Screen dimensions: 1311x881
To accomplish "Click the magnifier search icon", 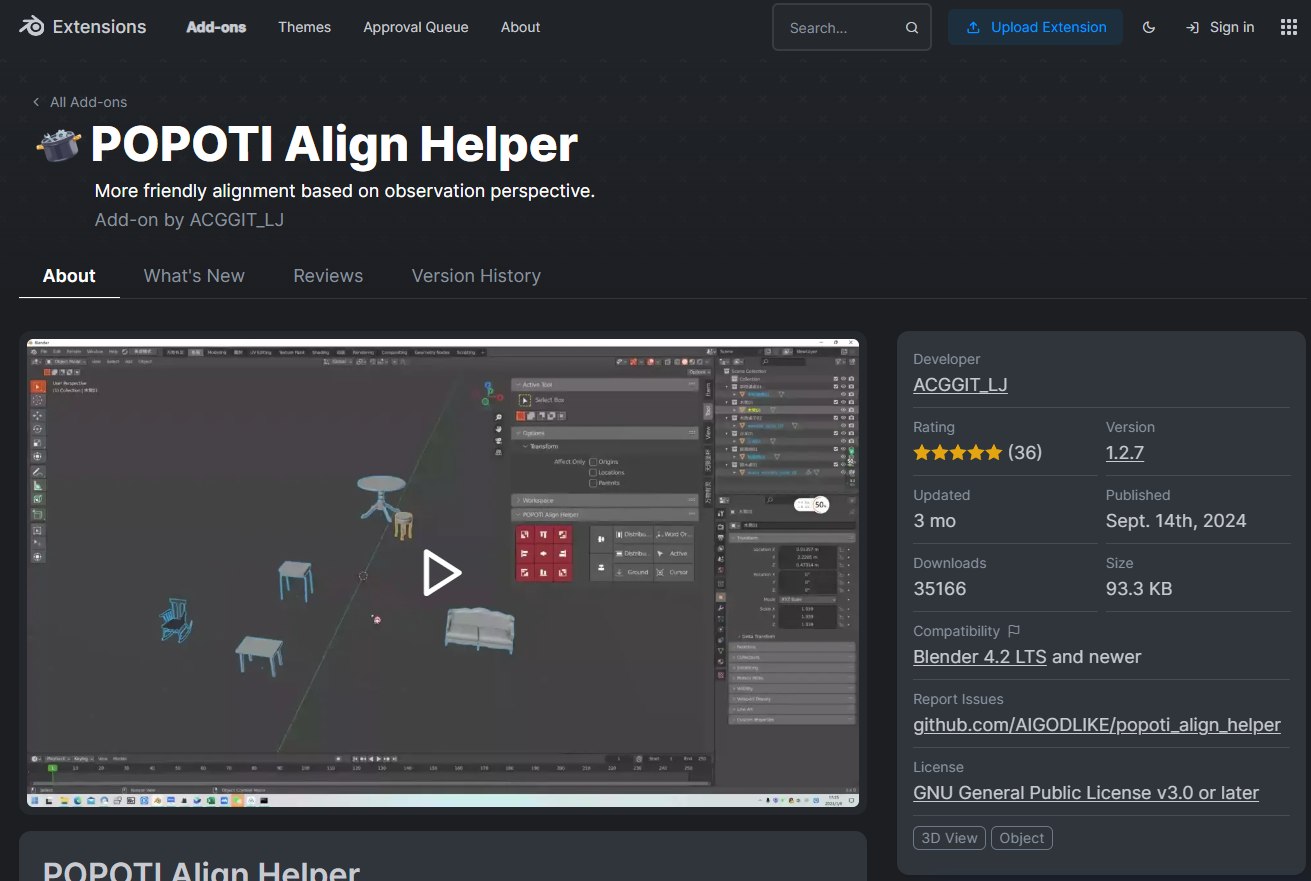I will [912, 28].
